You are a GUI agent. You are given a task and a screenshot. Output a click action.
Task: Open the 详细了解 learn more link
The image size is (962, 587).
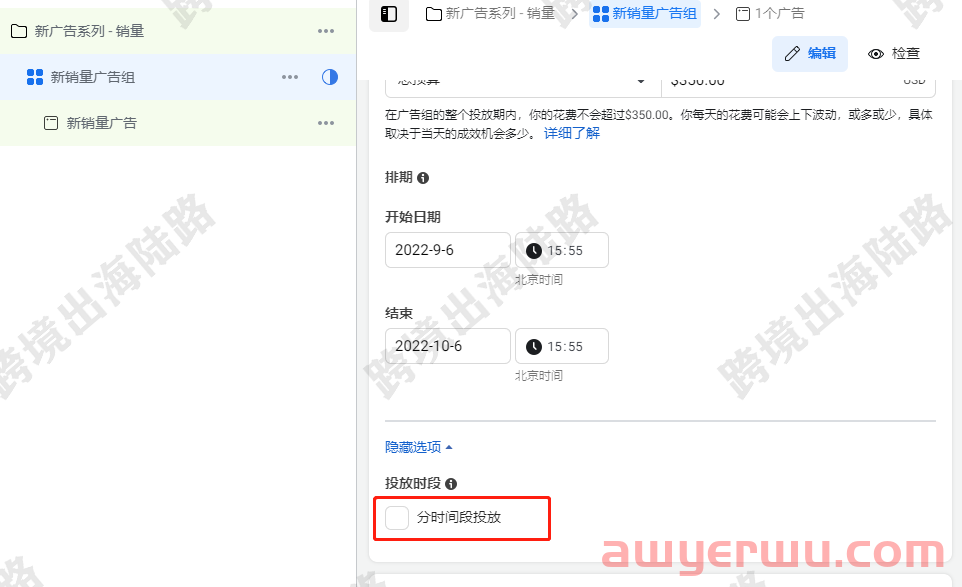click(572, 133)
